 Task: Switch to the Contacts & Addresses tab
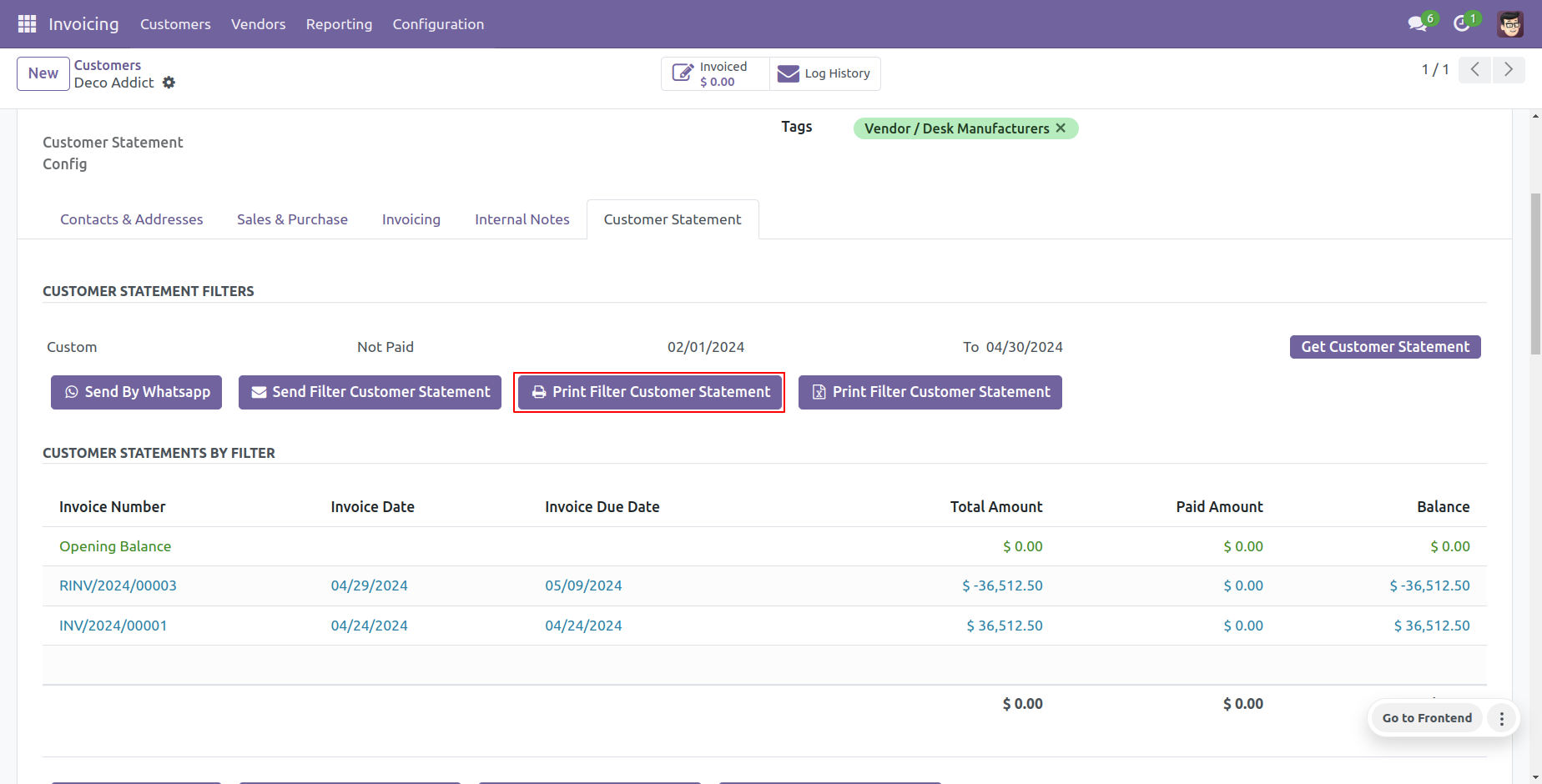pyautogui.click(x=132, y=219)
